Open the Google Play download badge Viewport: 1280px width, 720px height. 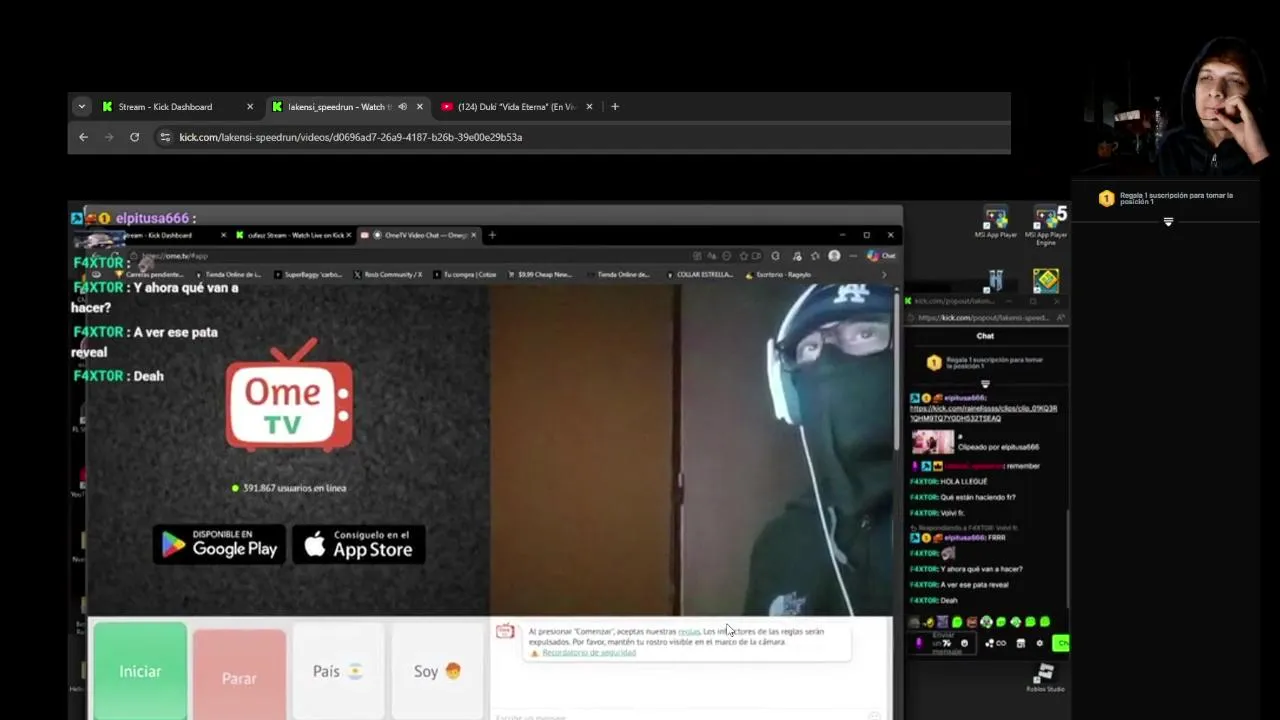pos(220,544)
